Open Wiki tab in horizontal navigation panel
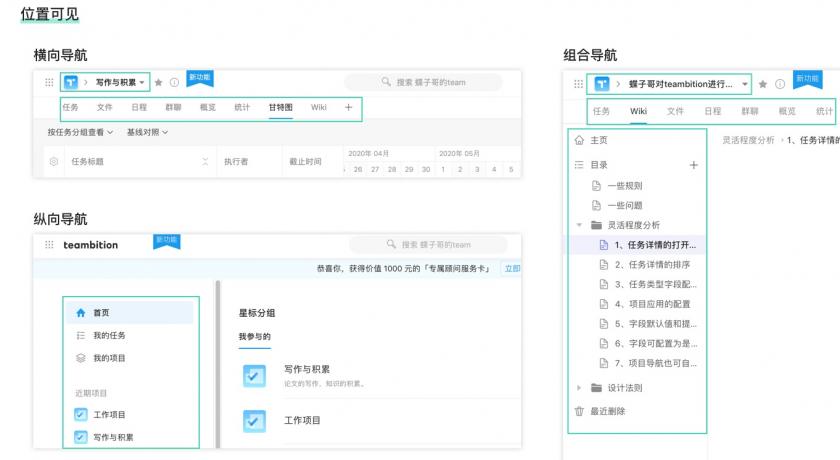This screenshot has width=840, height=460. (319, 107)
